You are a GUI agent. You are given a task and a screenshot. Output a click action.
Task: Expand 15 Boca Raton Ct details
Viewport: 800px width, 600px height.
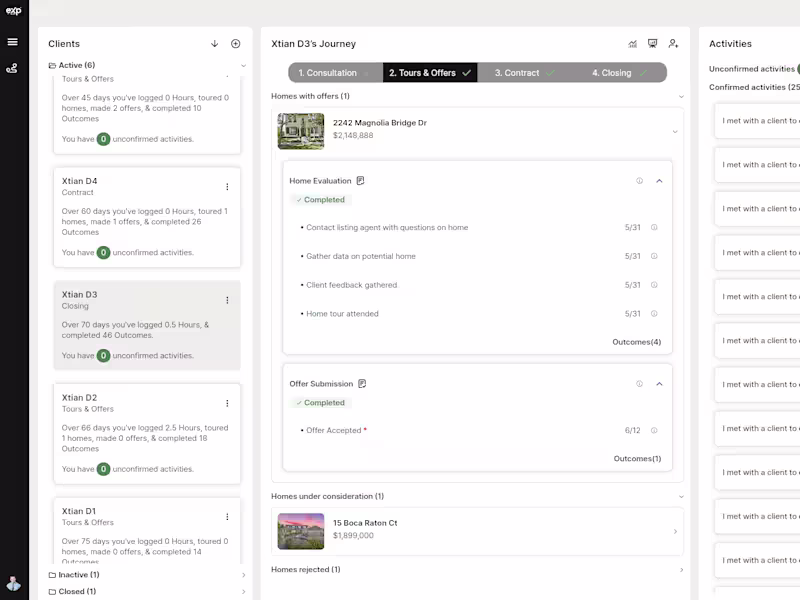coord(675,532)
